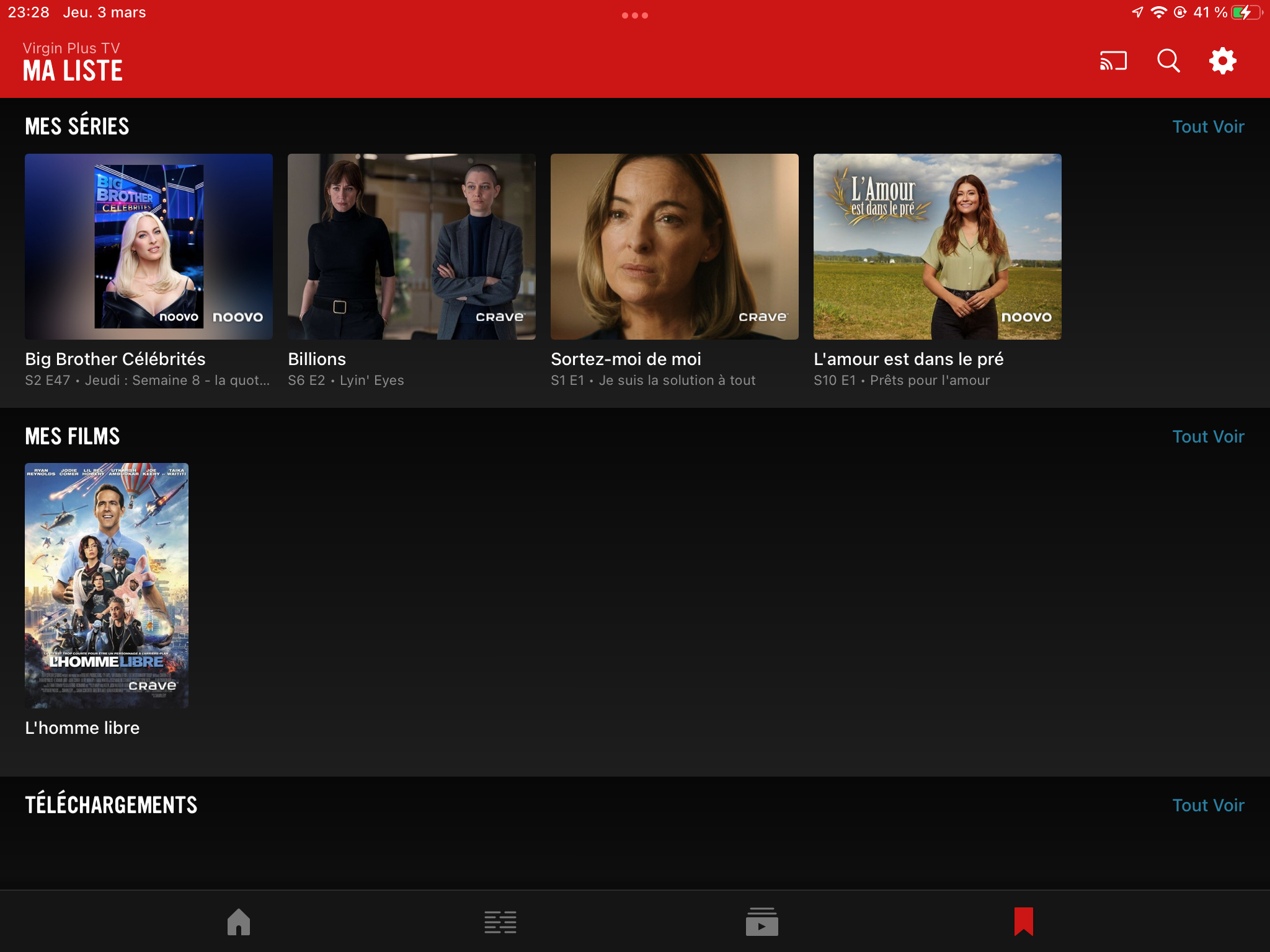Tap the location arrow icon in status bar
1270x952 pixels.
pos(1137,12)
